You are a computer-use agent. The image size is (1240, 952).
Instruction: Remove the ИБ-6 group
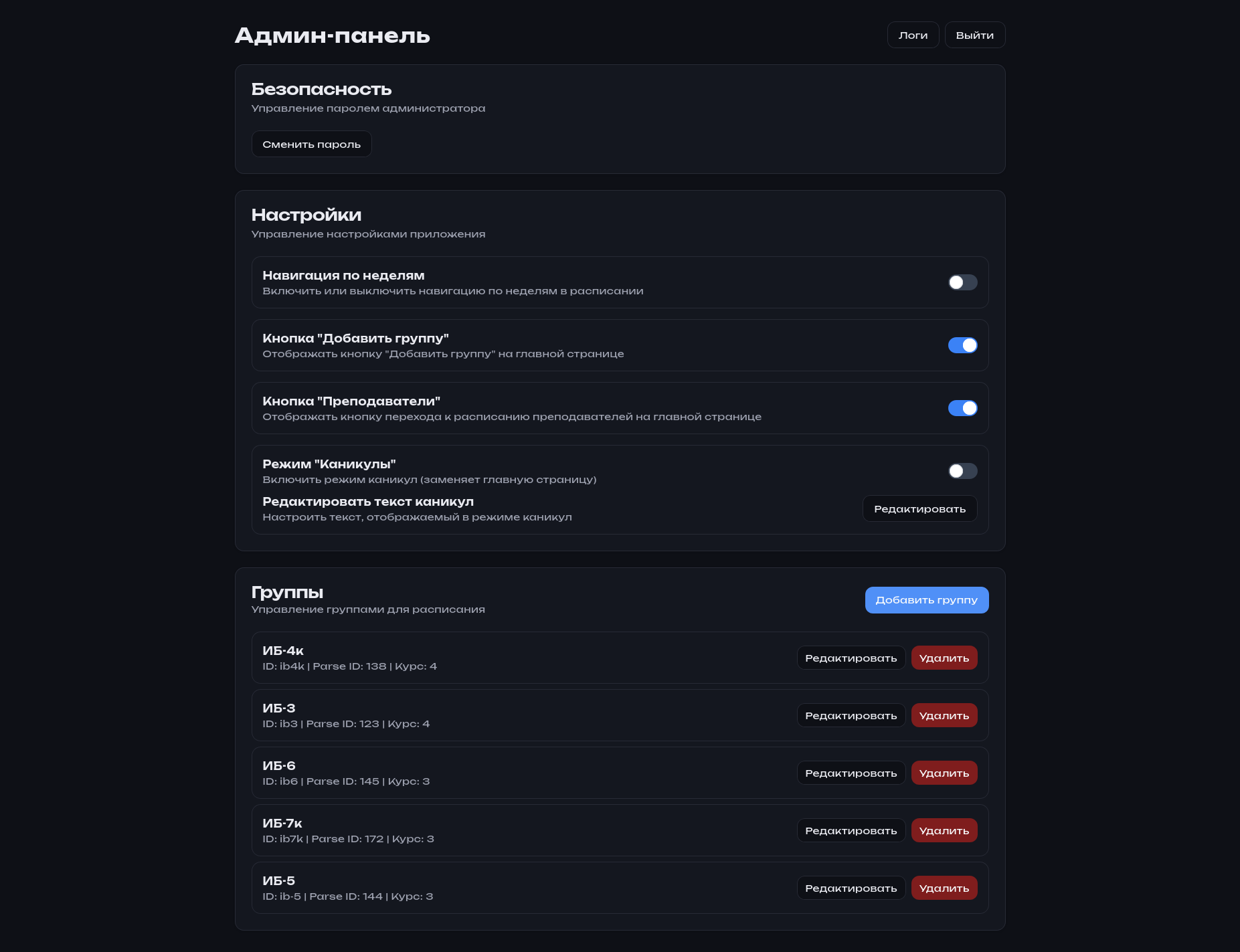click(944, 773)
